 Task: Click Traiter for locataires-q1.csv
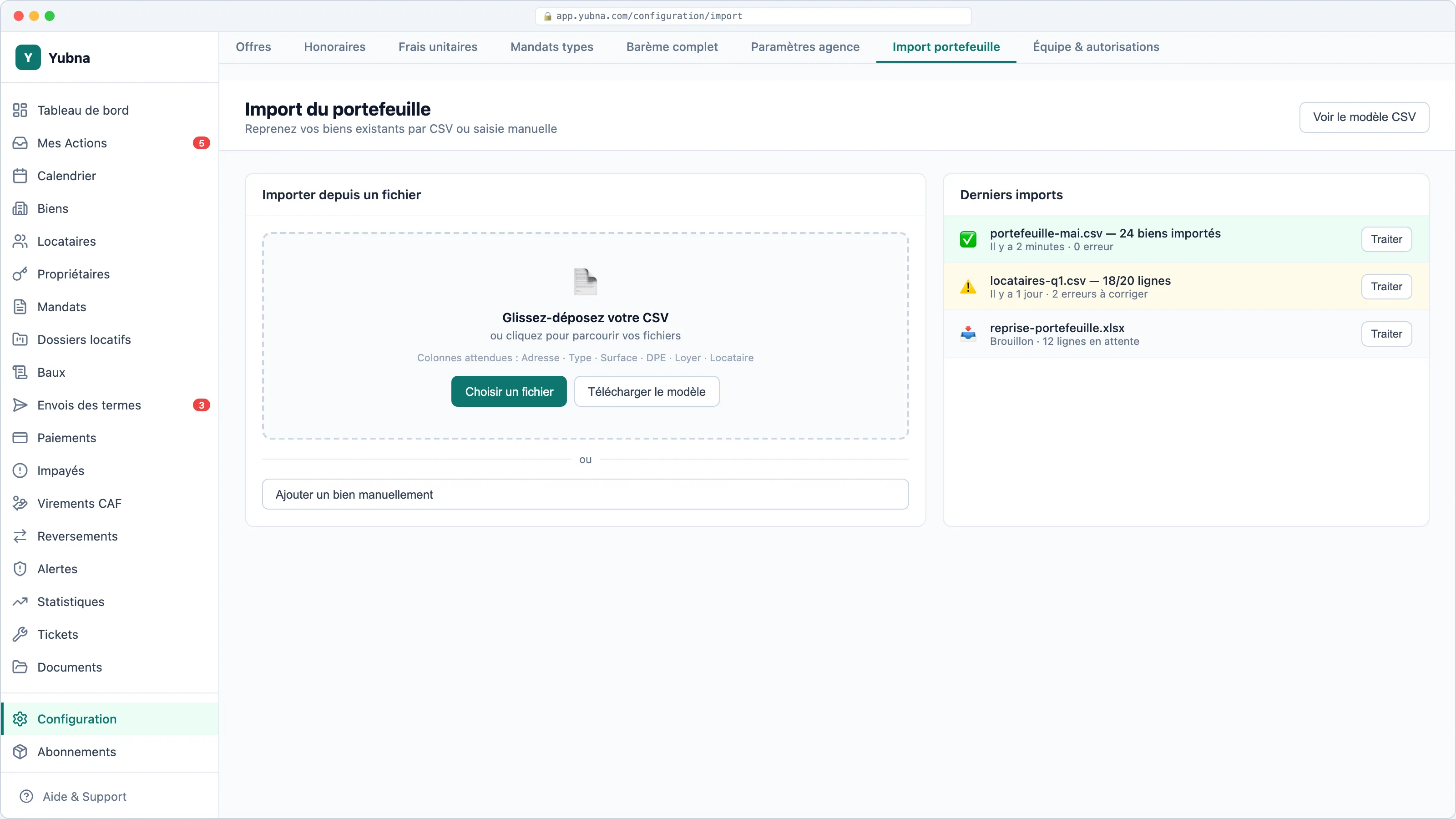pos(1386,287)
